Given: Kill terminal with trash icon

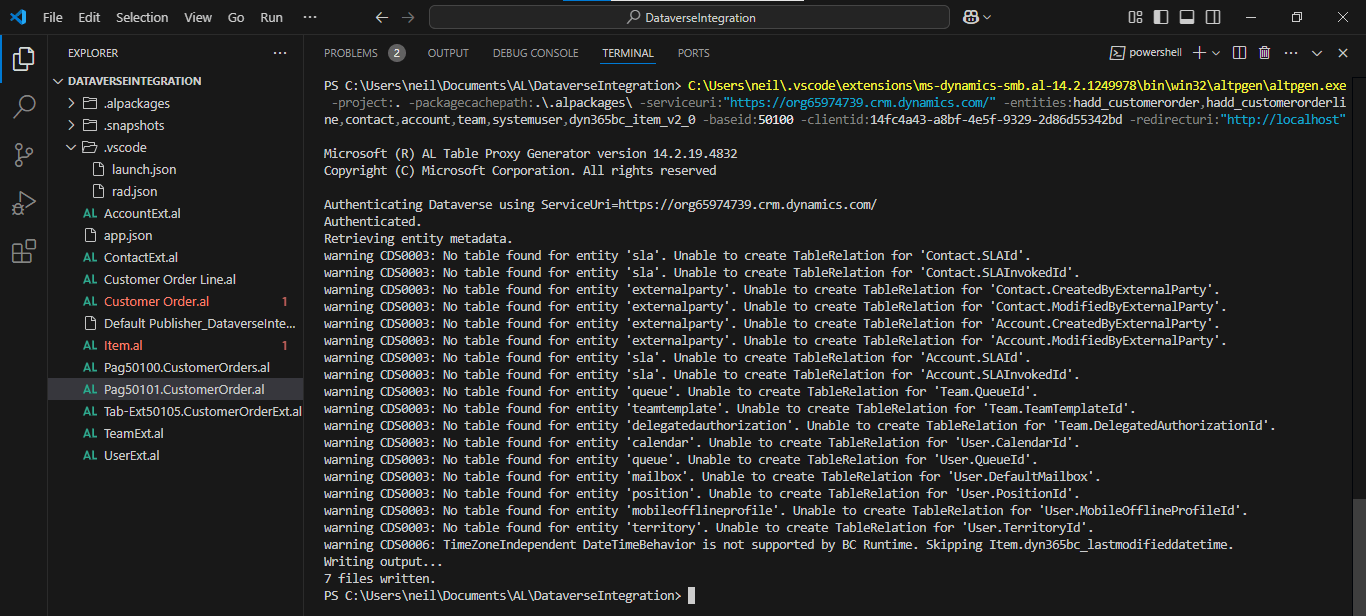Looking at the screenshot, I should [x=1264, y=53].
